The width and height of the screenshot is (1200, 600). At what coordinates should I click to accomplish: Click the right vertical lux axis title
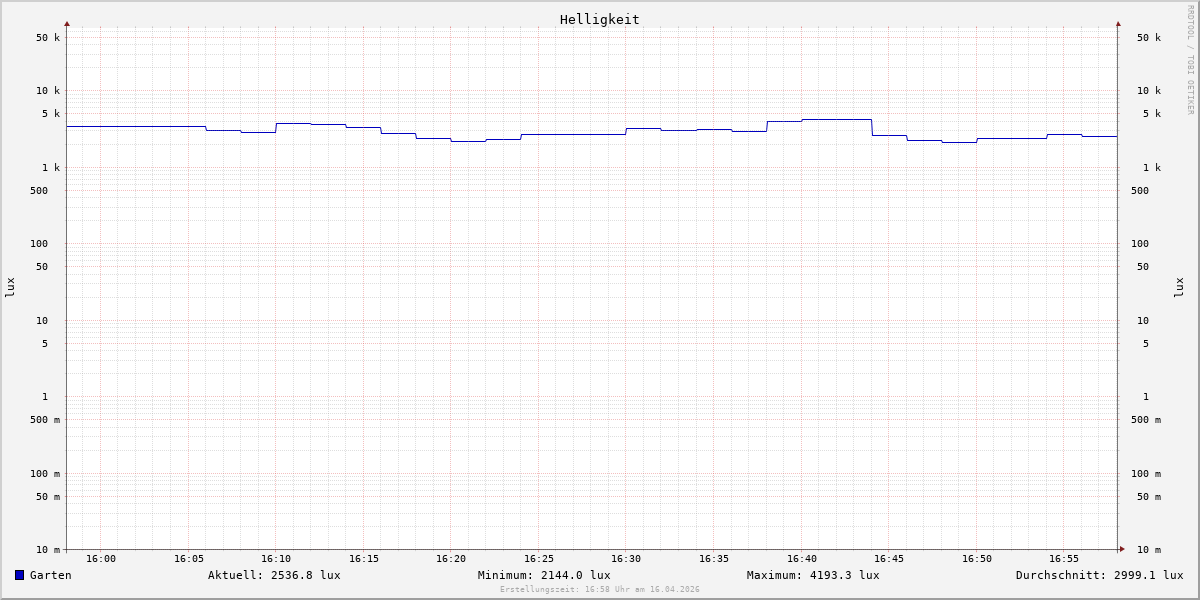[x=1179, y=287]
